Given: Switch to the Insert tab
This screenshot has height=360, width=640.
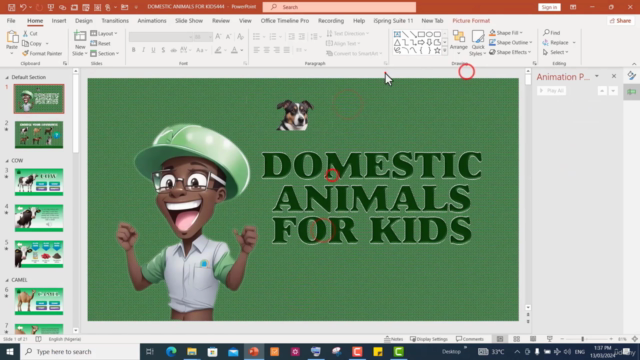Looking at the screenshot, I should click(59, 20).
